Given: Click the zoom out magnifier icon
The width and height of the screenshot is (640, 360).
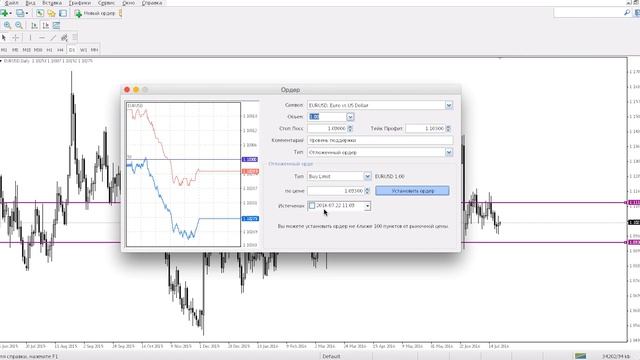Looking at the screenshot, I should click(19, 25).
